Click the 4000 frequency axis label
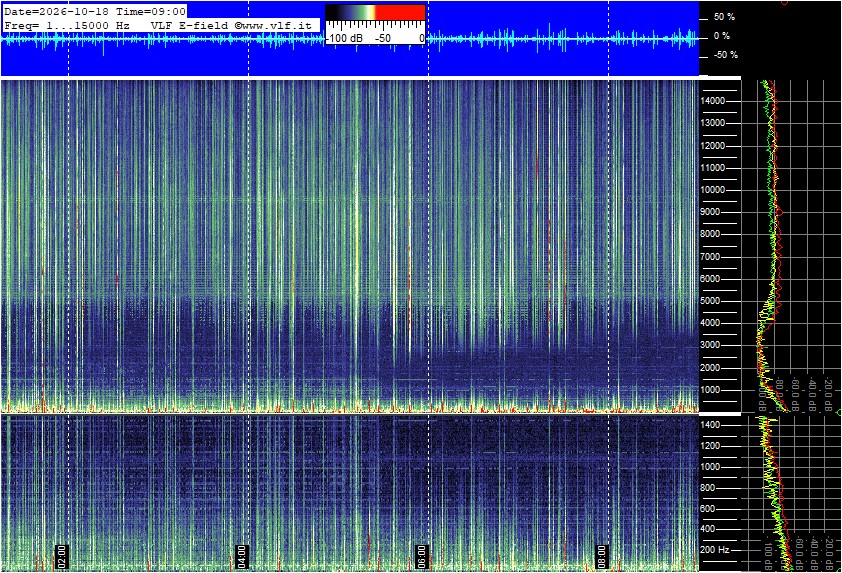 pyautogui.click(x=710, y=323)
